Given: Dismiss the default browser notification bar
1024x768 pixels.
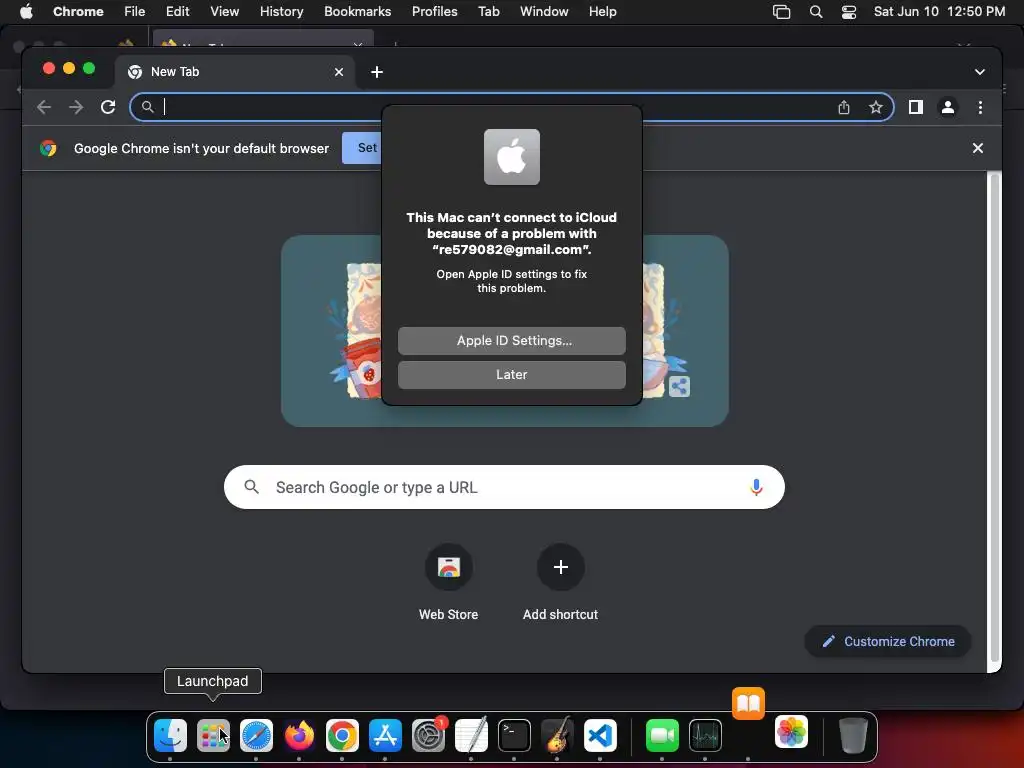Looking at the screenshot, I should (x=978, y=148).
